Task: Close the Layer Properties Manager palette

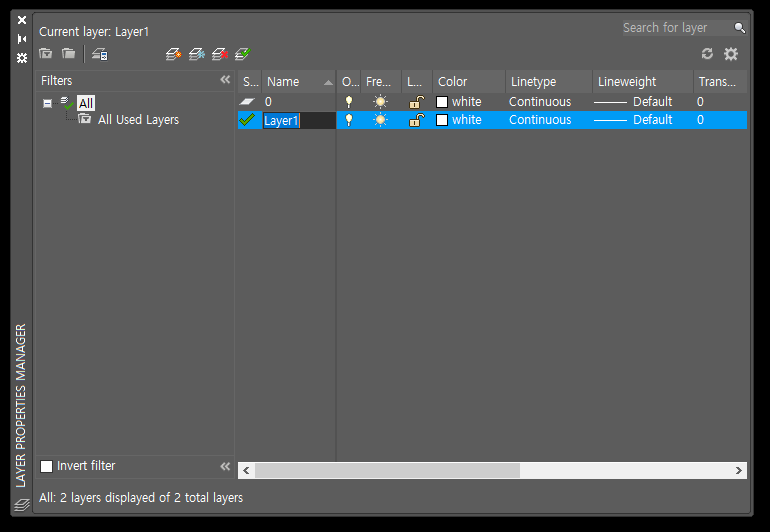Action: coord(22,20)
